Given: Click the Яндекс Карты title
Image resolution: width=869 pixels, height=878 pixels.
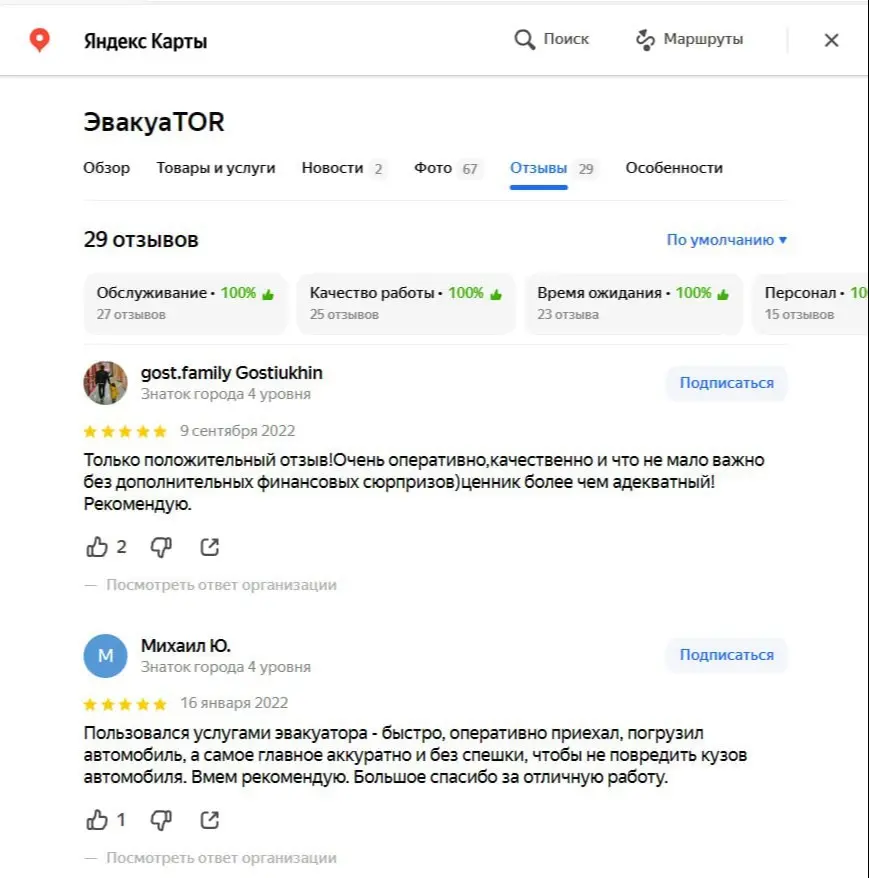Looking at the screenshot, I should tap(145, 41).
